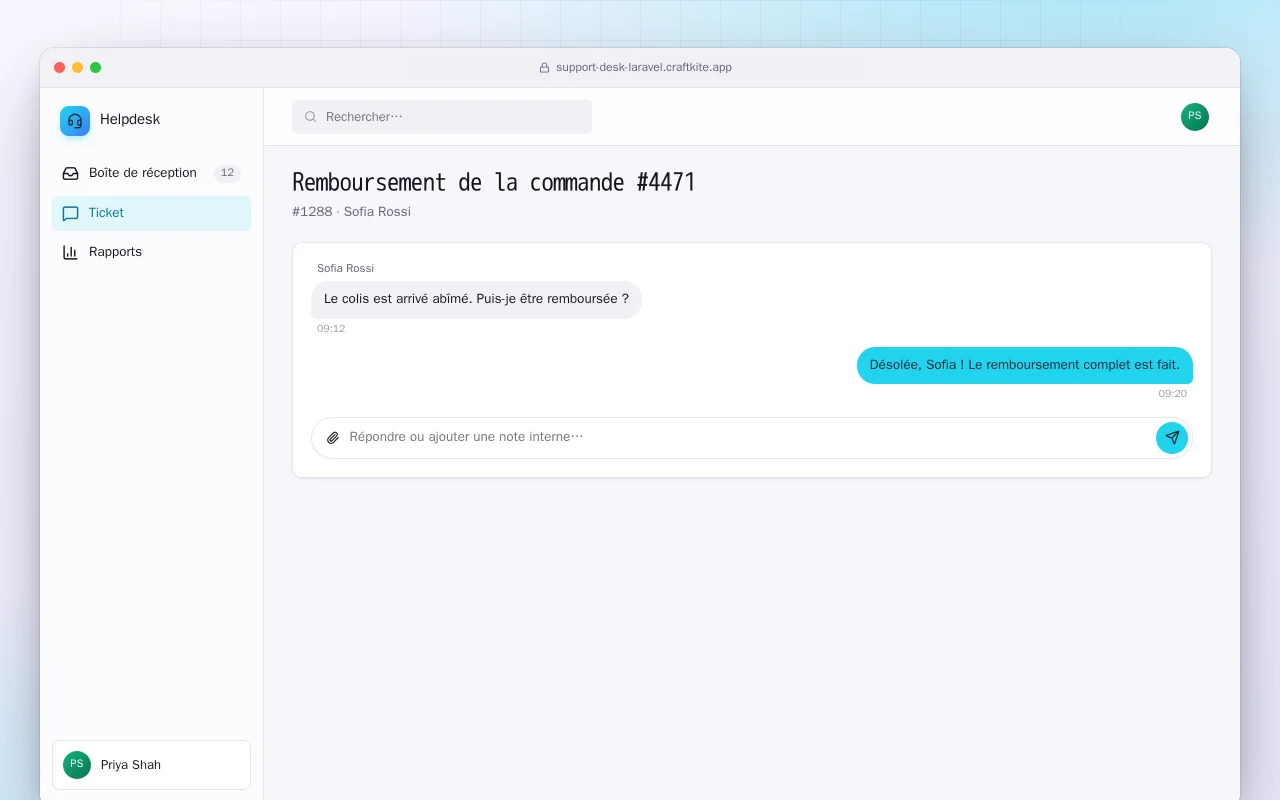Click the #1288 · Sofia Rossi subtitle
Viewport: 1280px width, 800px height.
click(x=352, y=212)
